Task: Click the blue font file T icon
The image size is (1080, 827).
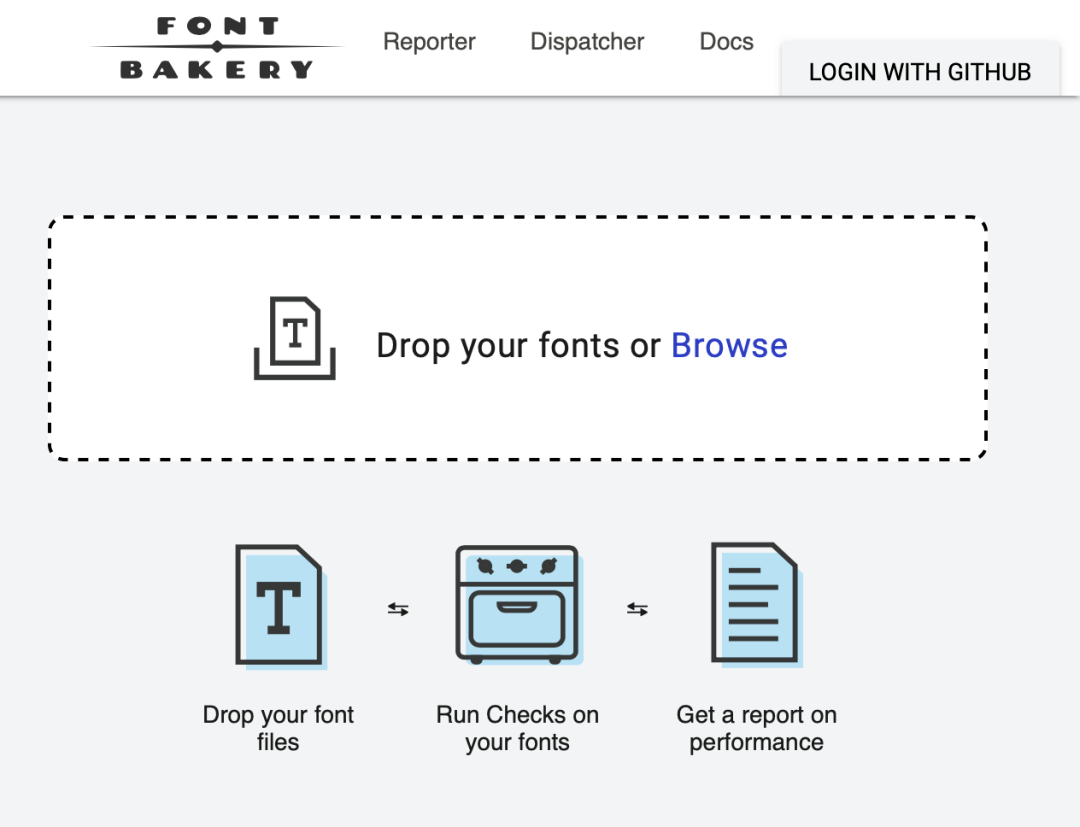Action: tap(280, 607)
